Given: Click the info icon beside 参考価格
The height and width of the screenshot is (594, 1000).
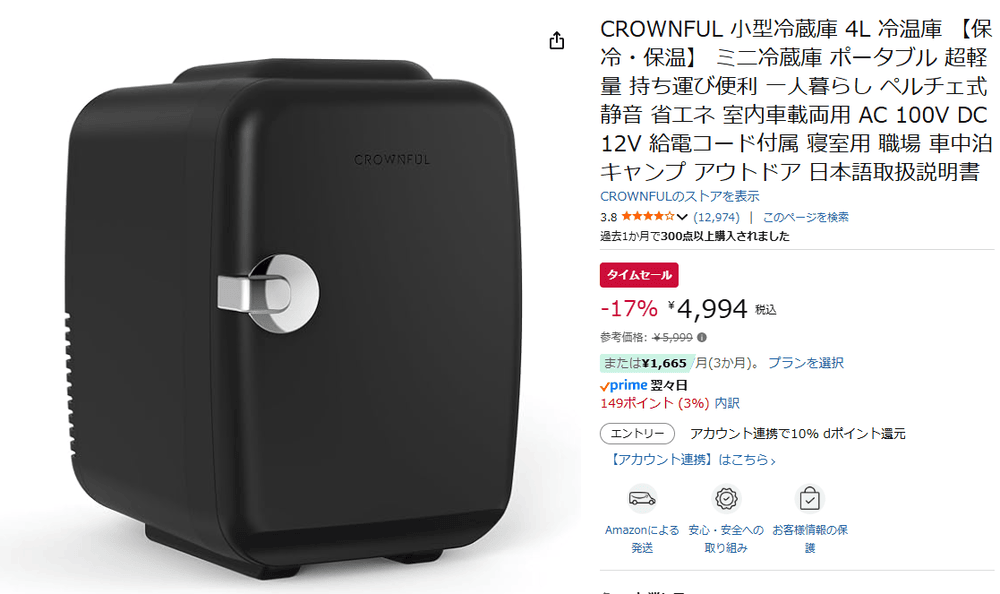Looking at the screenshot, I should click(702, 338).
